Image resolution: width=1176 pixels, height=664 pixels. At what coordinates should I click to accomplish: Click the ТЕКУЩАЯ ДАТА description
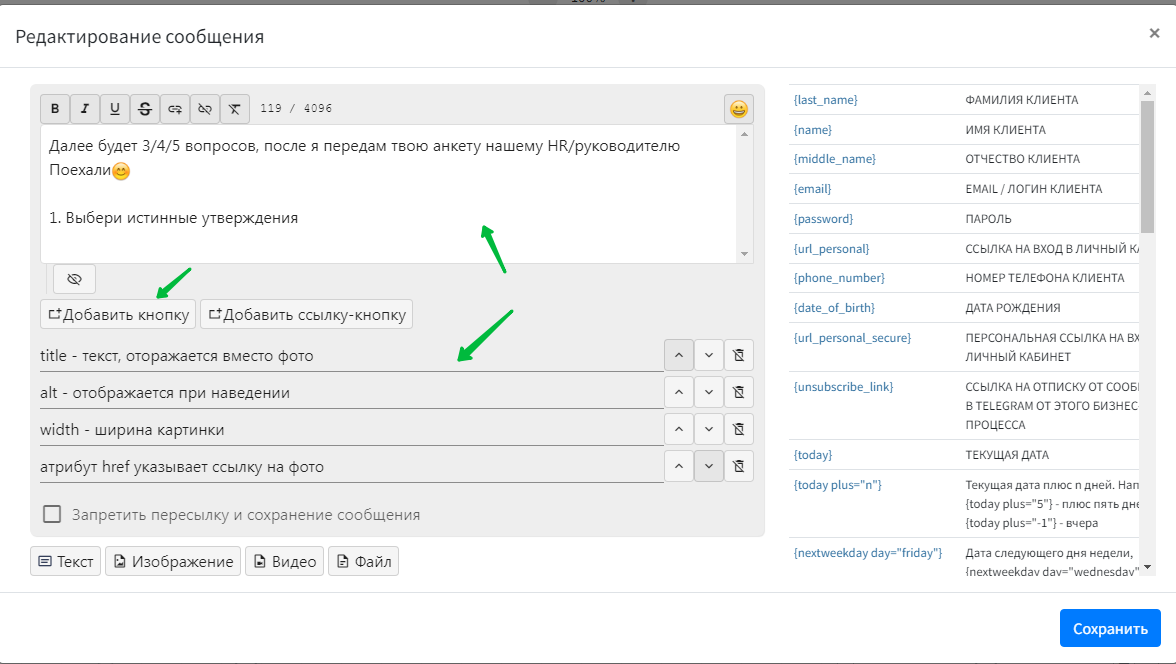pyautogui.click(x=1006, y=455)
